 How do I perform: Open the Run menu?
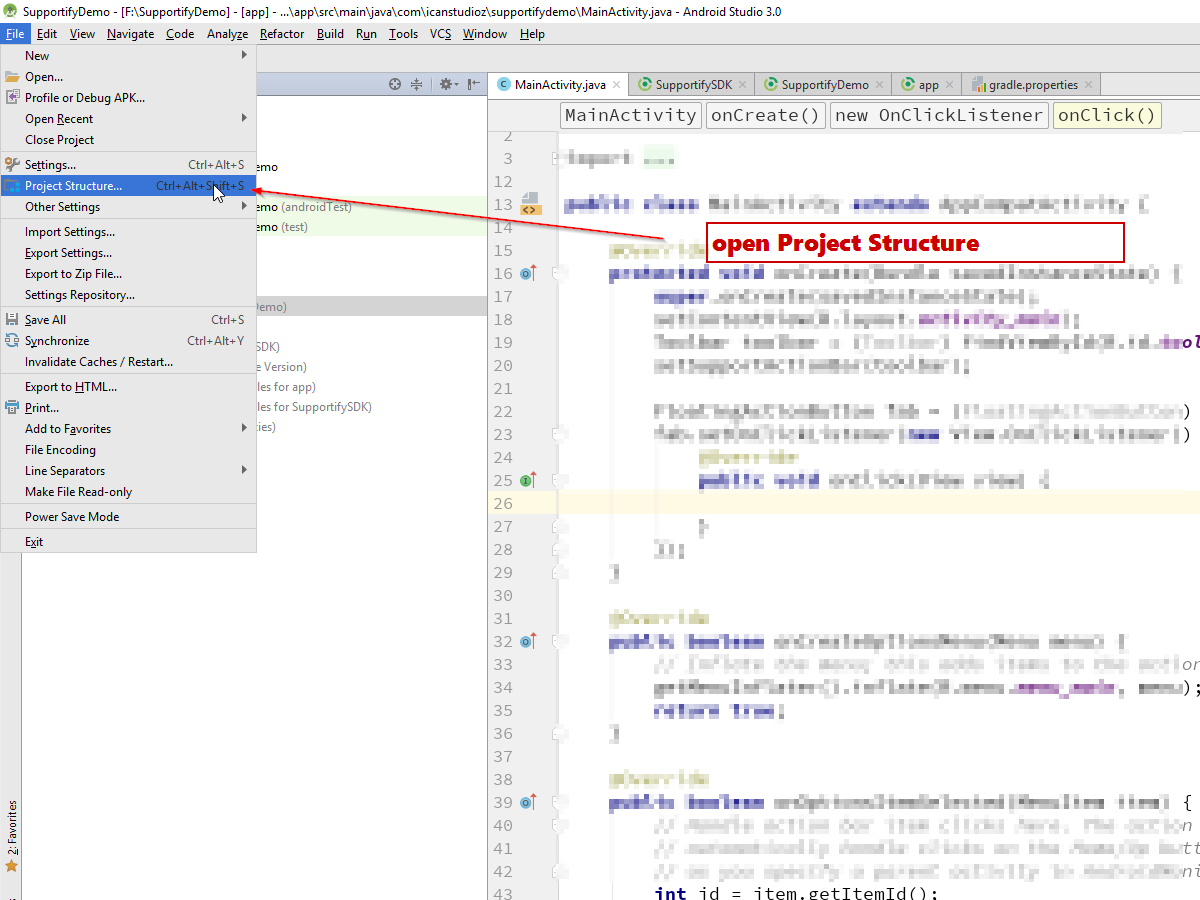366,34
